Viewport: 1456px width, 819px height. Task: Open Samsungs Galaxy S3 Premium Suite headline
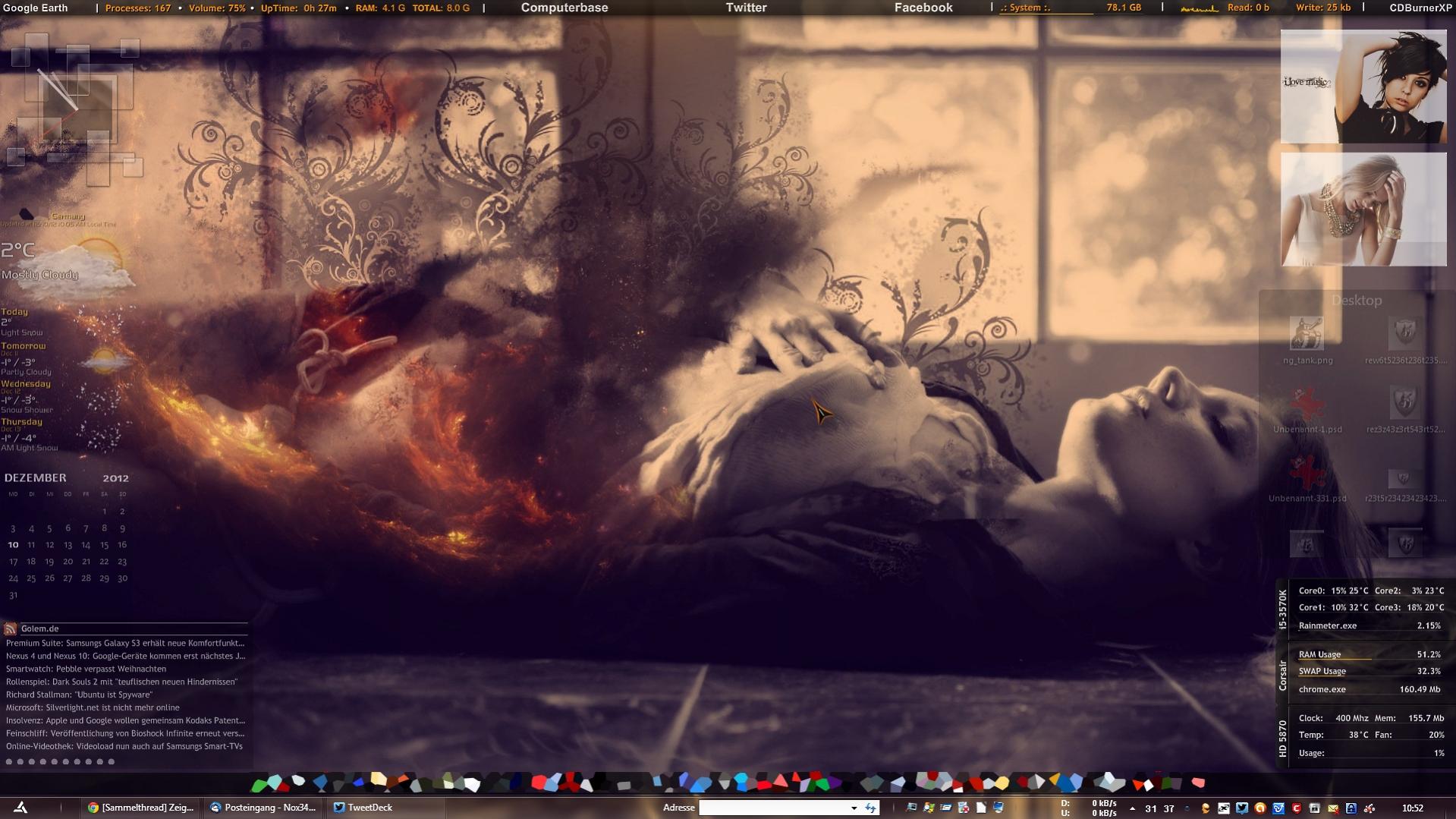(125, 643)
